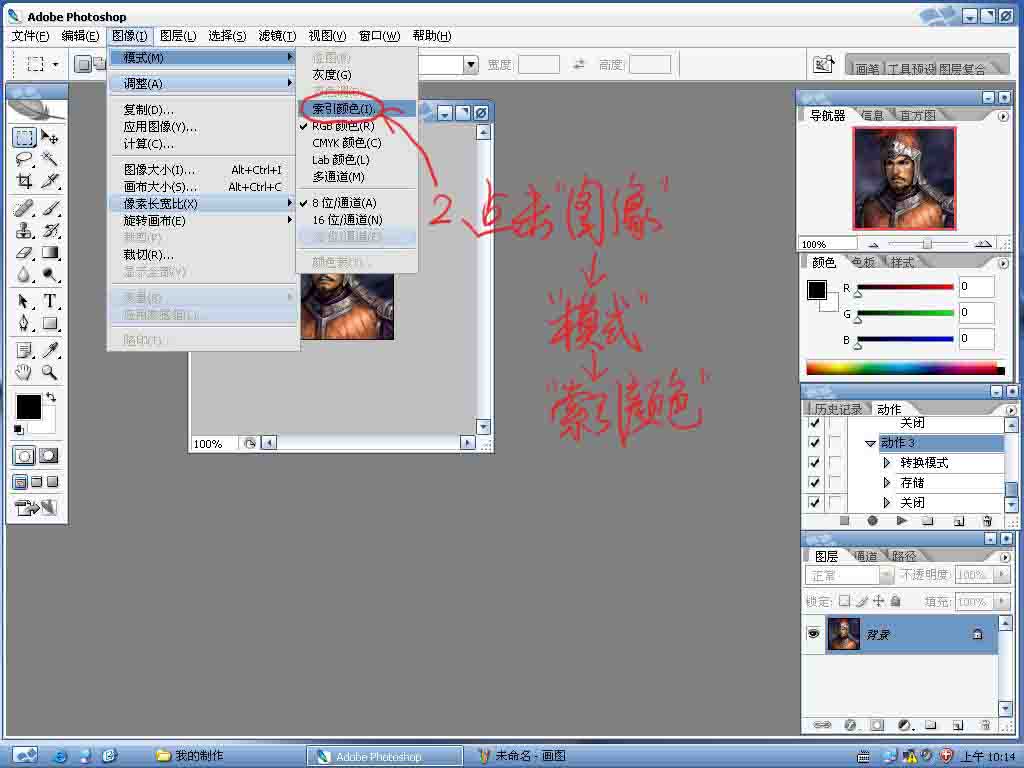Image resolution: width=1024 pixels, height=768 pixels.
Task: Select the Lasso tool
Action: coord(24,159)
